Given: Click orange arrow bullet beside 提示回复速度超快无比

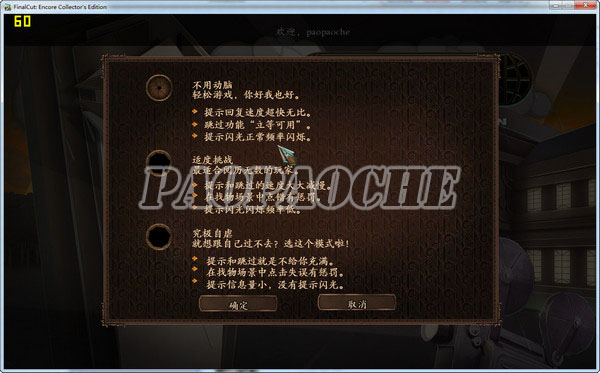Looking at the screenshot, I should 195,111.
